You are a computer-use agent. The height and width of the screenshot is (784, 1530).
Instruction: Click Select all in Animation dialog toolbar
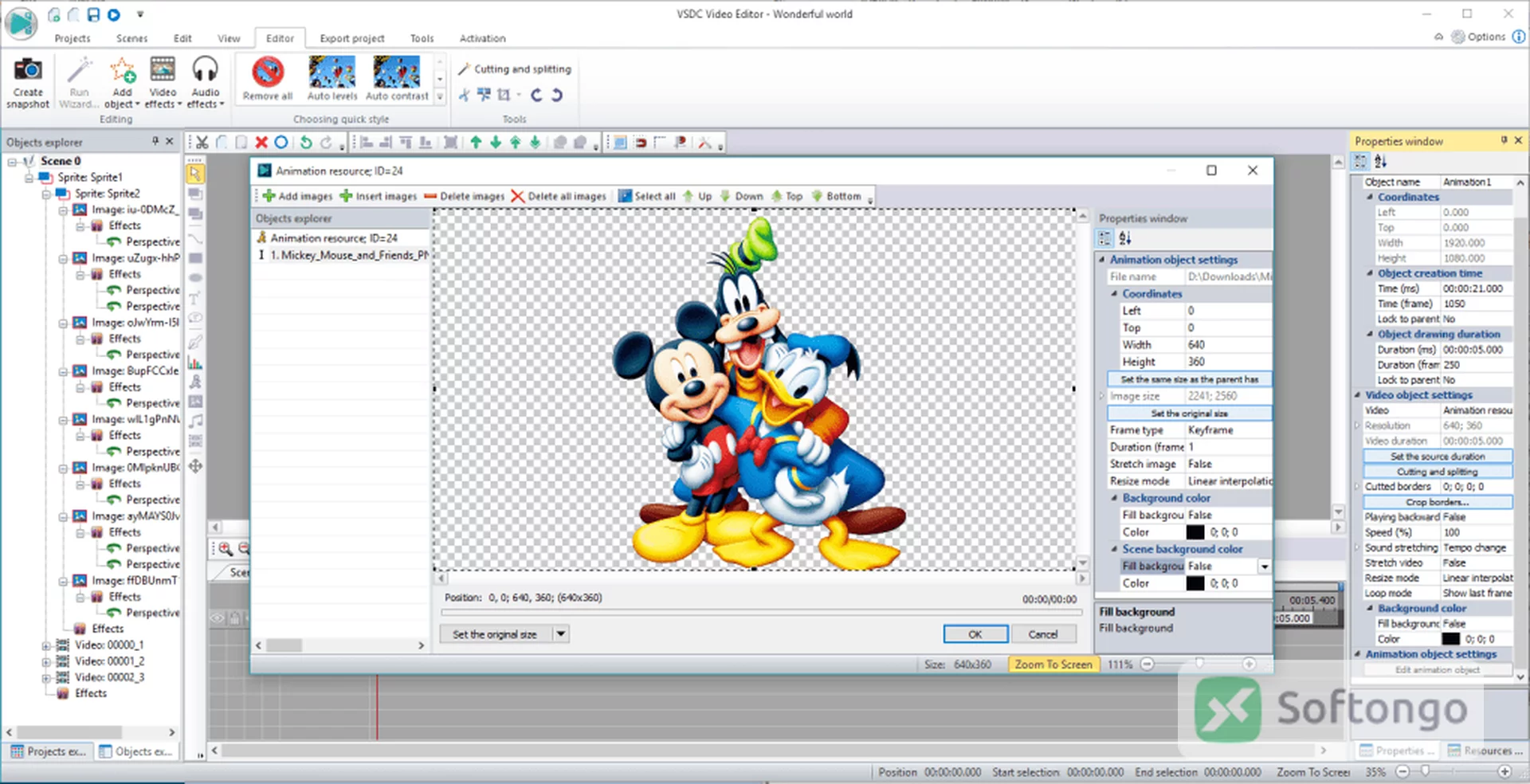647,196
